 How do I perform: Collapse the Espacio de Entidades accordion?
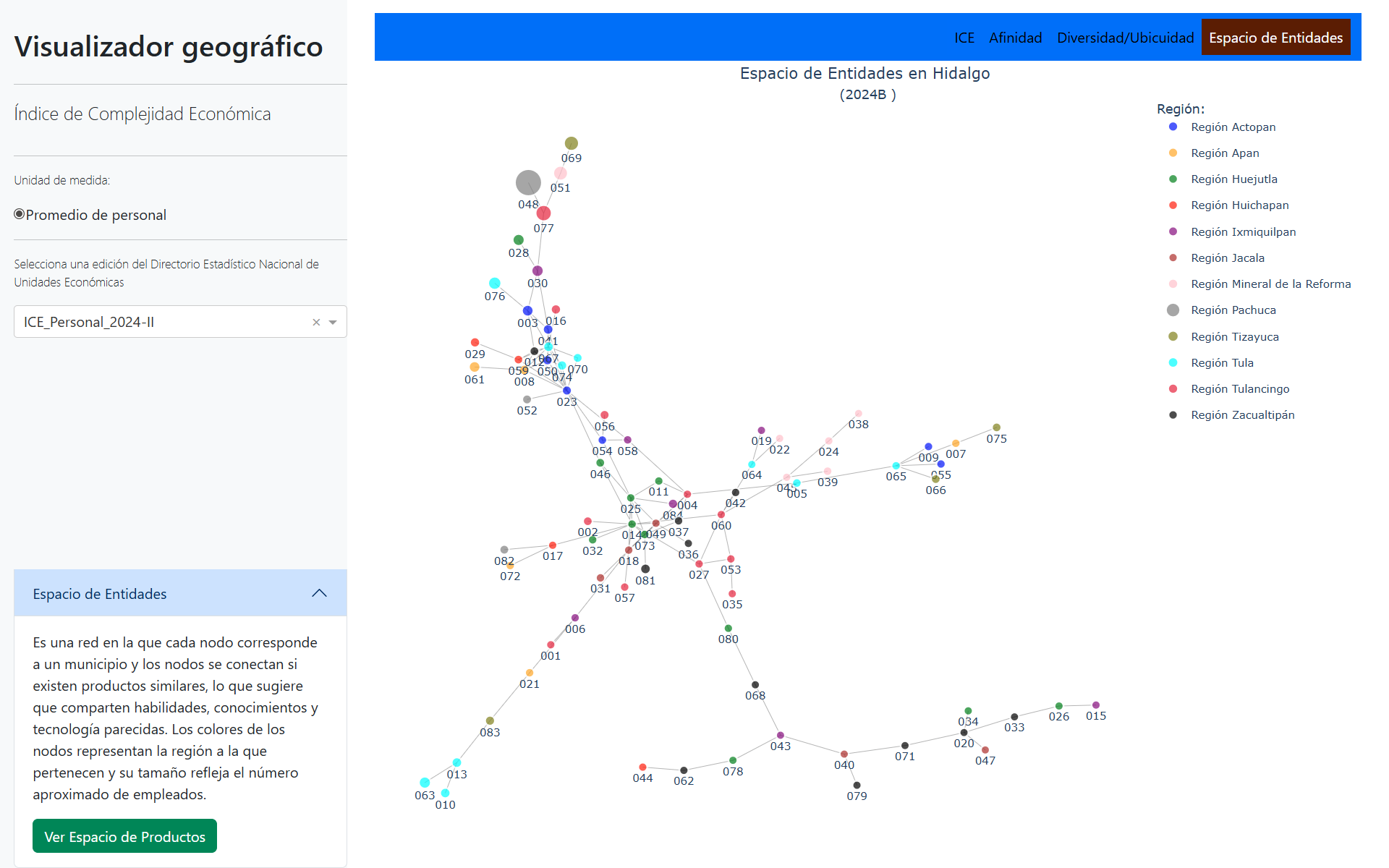(x=319, y=594)
